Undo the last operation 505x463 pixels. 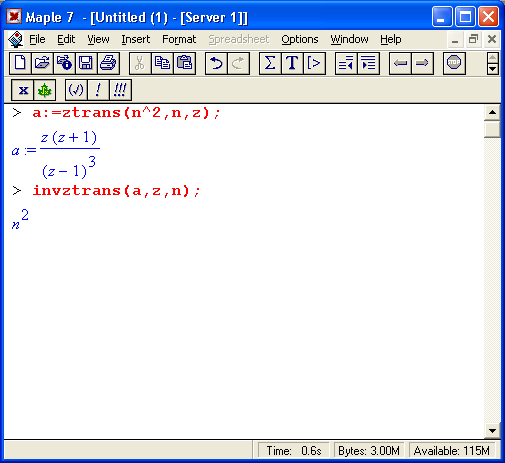[216, 63]
